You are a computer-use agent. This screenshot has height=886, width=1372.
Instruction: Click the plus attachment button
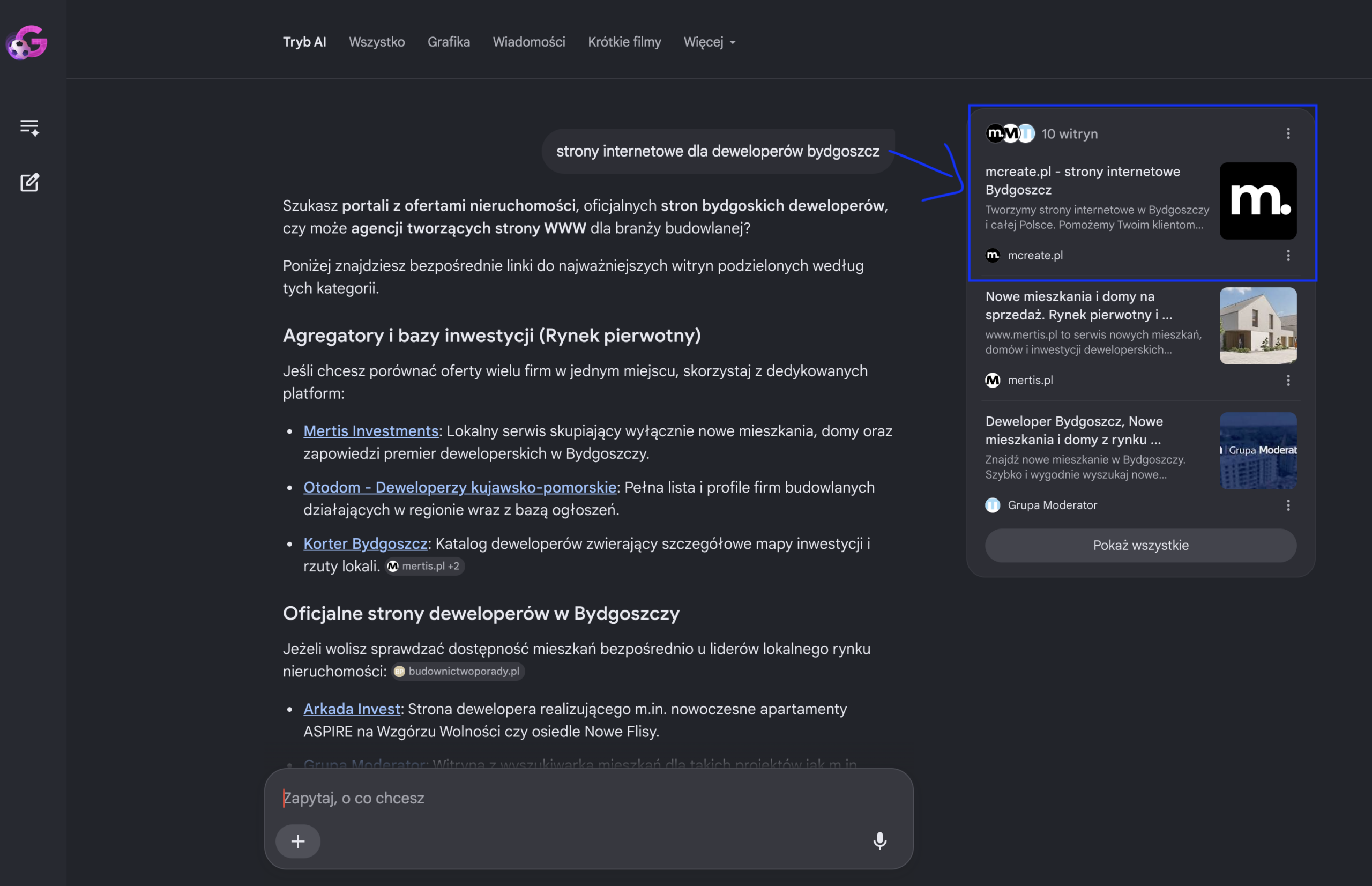[298, 841]
